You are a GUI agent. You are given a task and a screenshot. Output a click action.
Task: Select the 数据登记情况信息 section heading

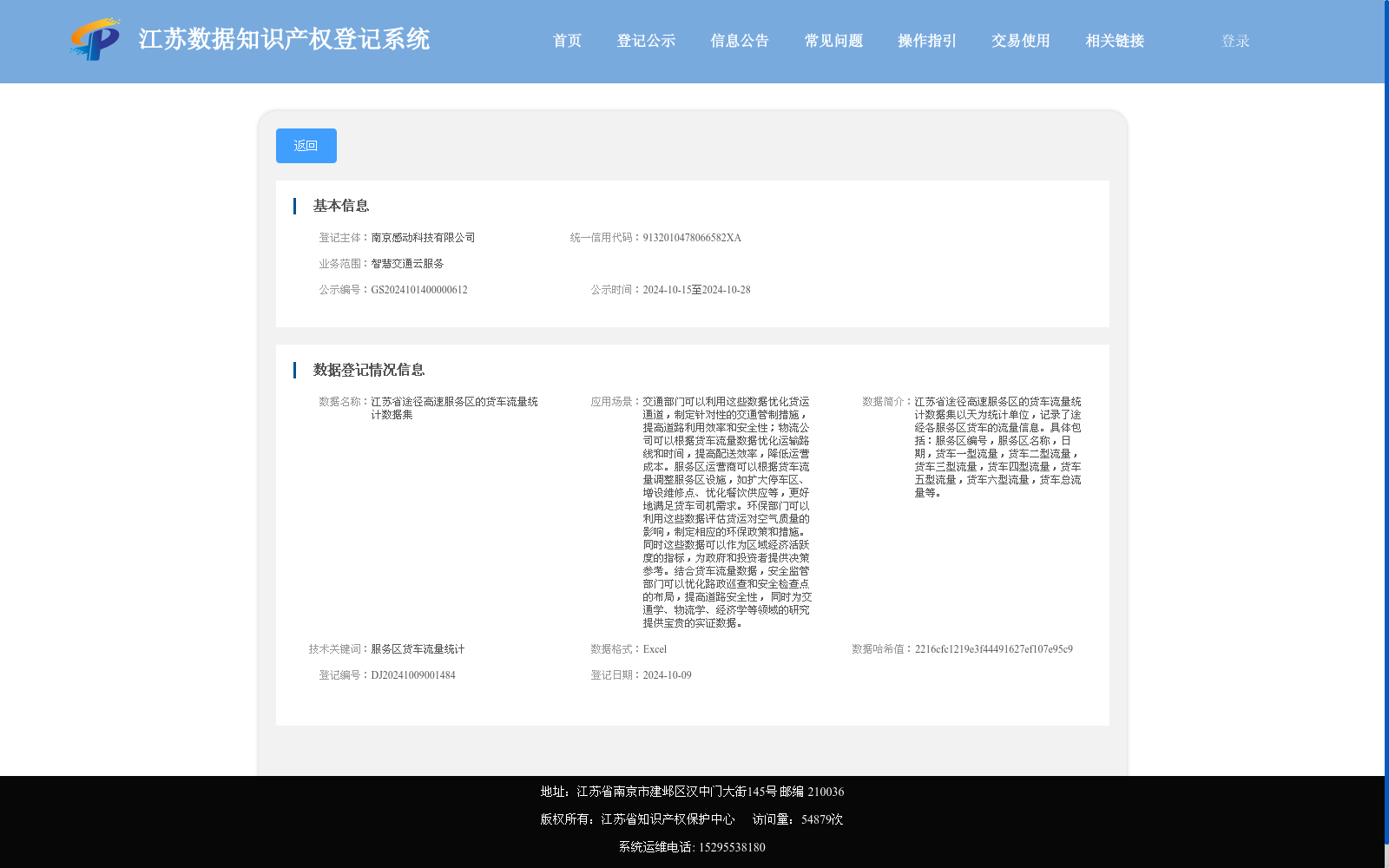point(369,370)
